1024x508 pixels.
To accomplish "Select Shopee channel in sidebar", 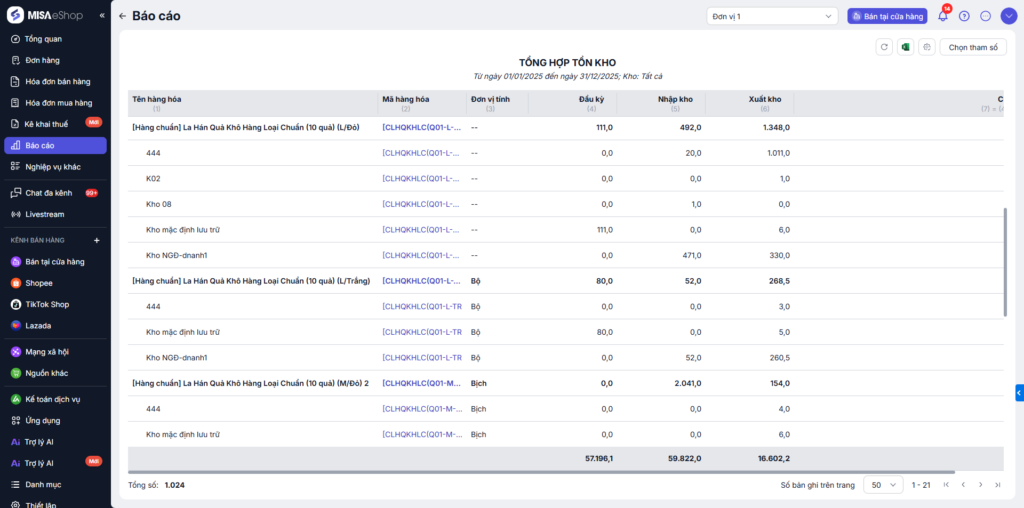I will (x=39, y=283).
